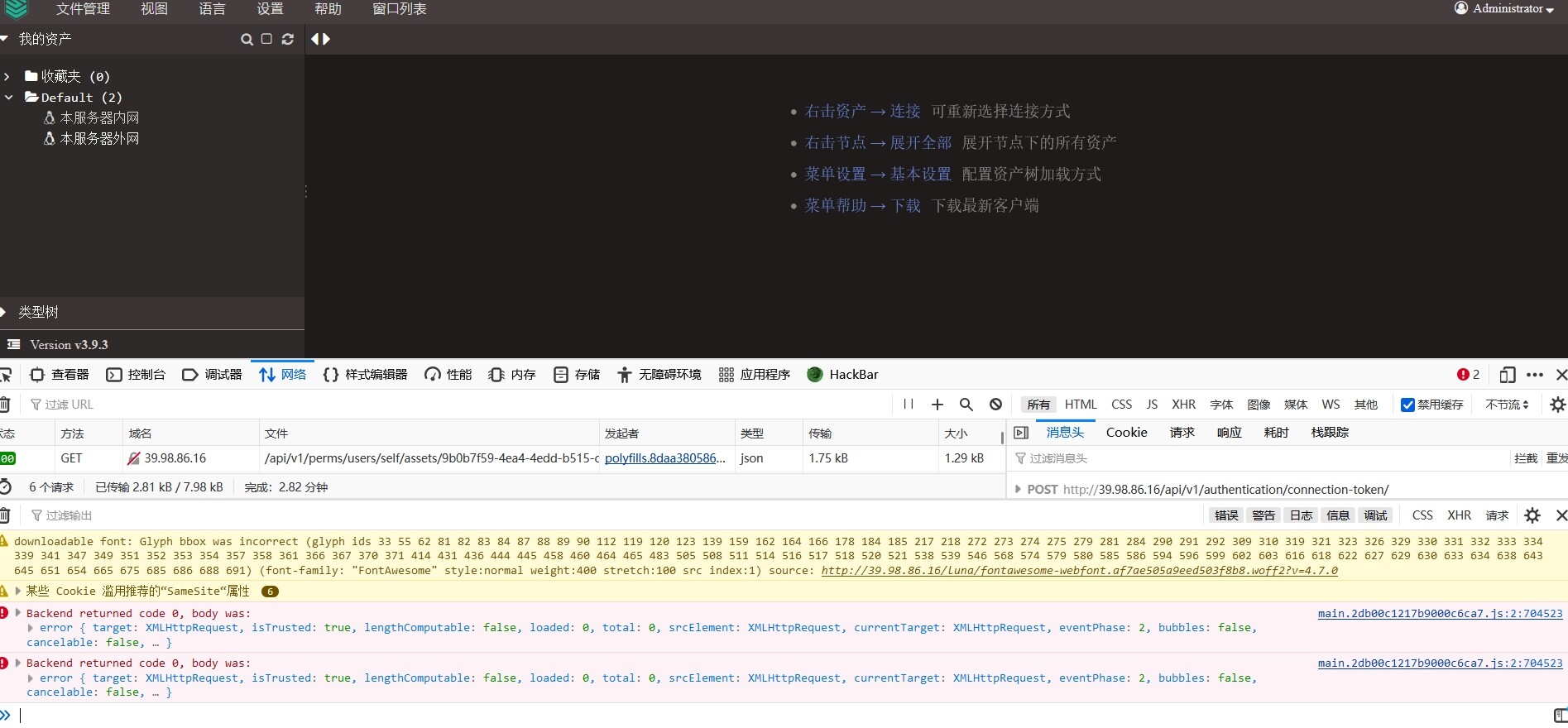
Task: Click the square icon beside asset search
Action: pos(266,39)
